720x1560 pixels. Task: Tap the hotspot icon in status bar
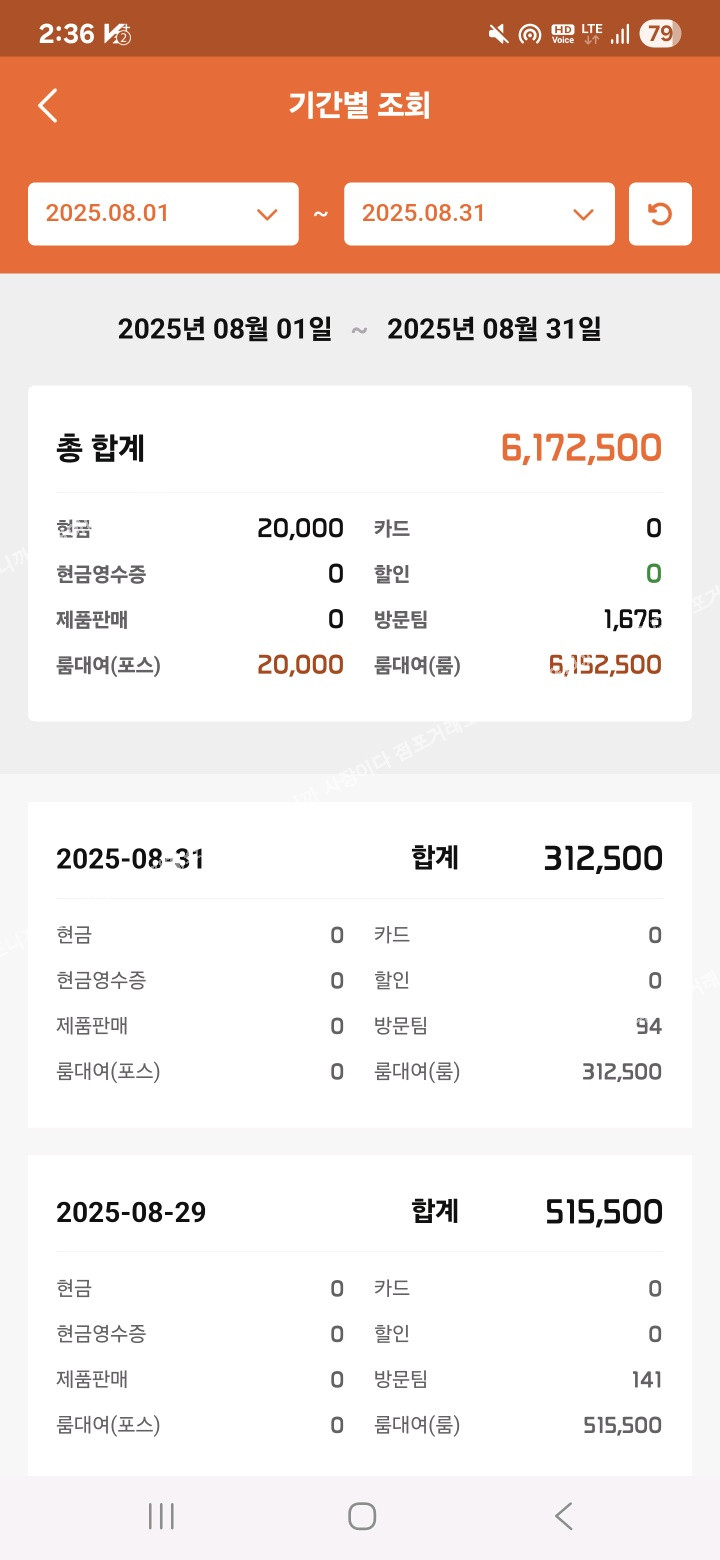point(529,35)
